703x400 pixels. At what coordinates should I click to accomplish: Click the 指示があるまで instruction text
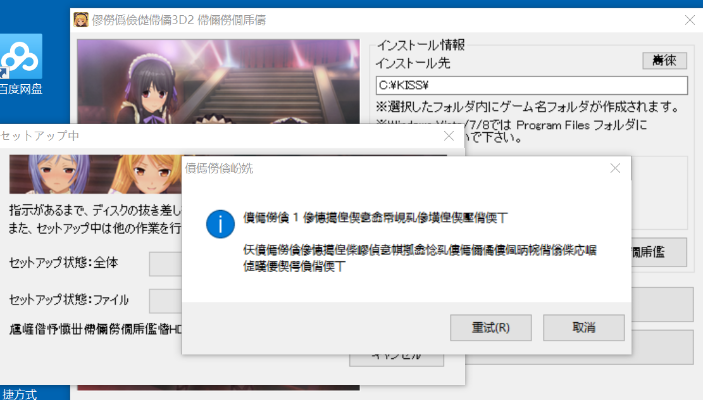point(95,210)
